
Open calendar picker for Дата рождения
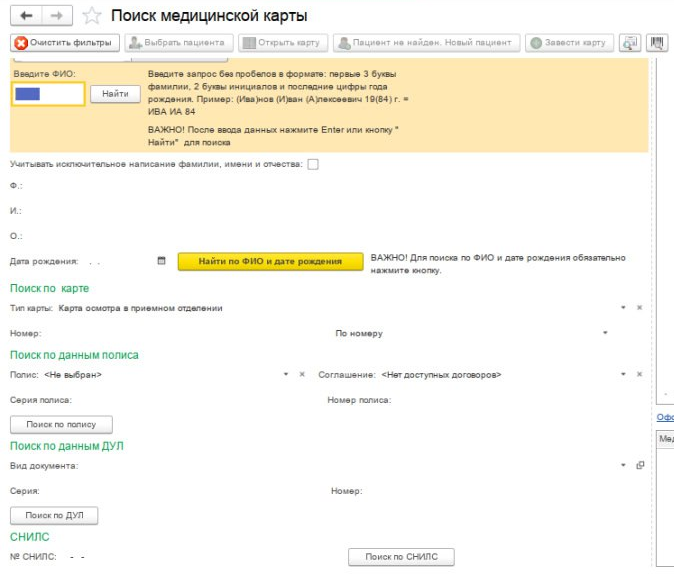[x=161, y=261]
